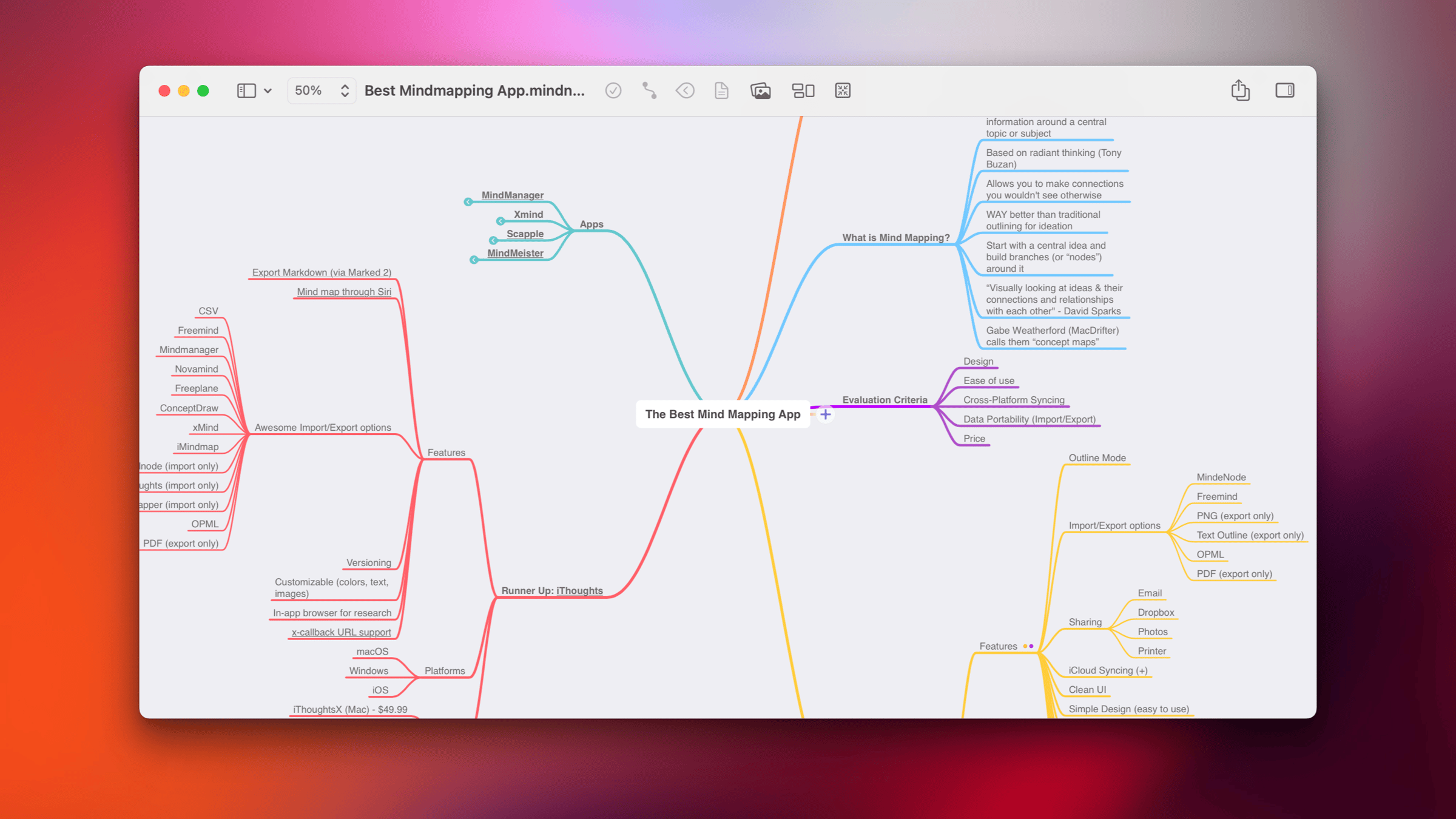Select the MindeNode node
This screenshot has height=819, width=1456.
(1221, 477)
